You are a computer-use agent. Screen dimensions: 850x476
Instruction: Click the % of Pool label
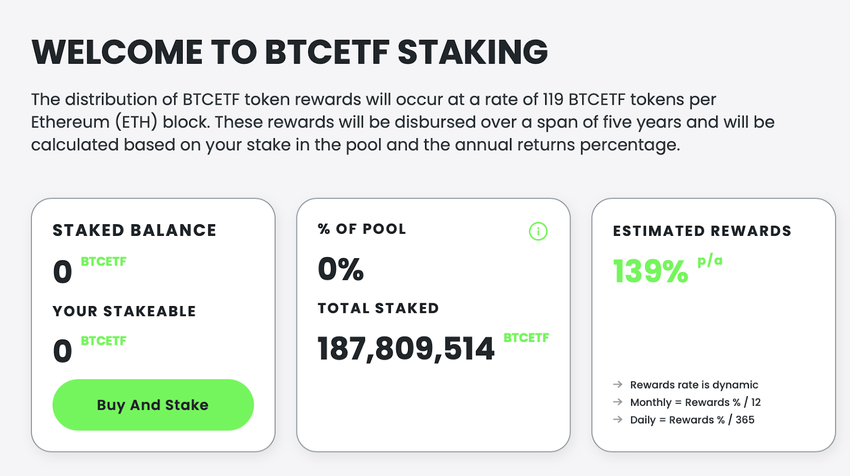click(362, 229)
